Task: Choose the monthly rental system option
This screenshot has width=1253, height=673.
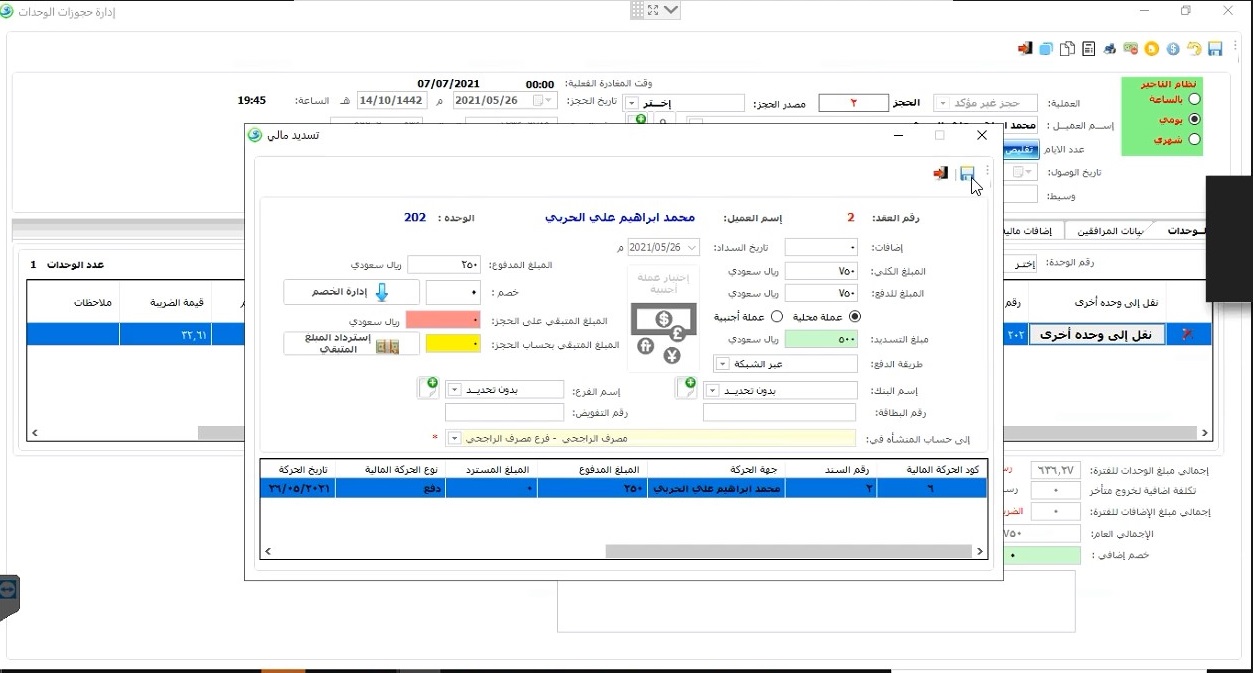Action: coord(1194,140)
